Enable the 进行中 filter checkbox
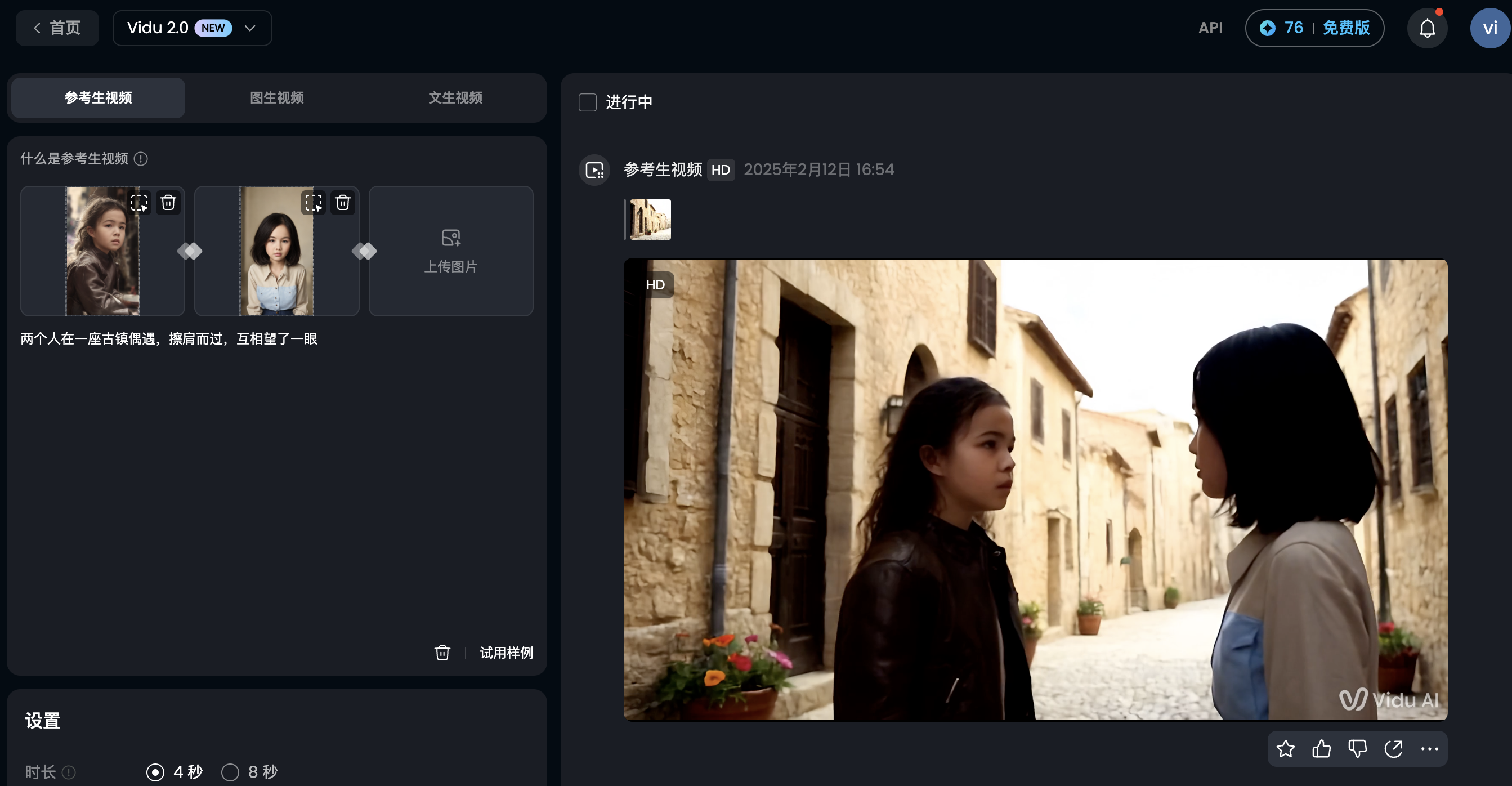Screen dimensions: 1512x786 pyautogui.click(x=588, y=102)
